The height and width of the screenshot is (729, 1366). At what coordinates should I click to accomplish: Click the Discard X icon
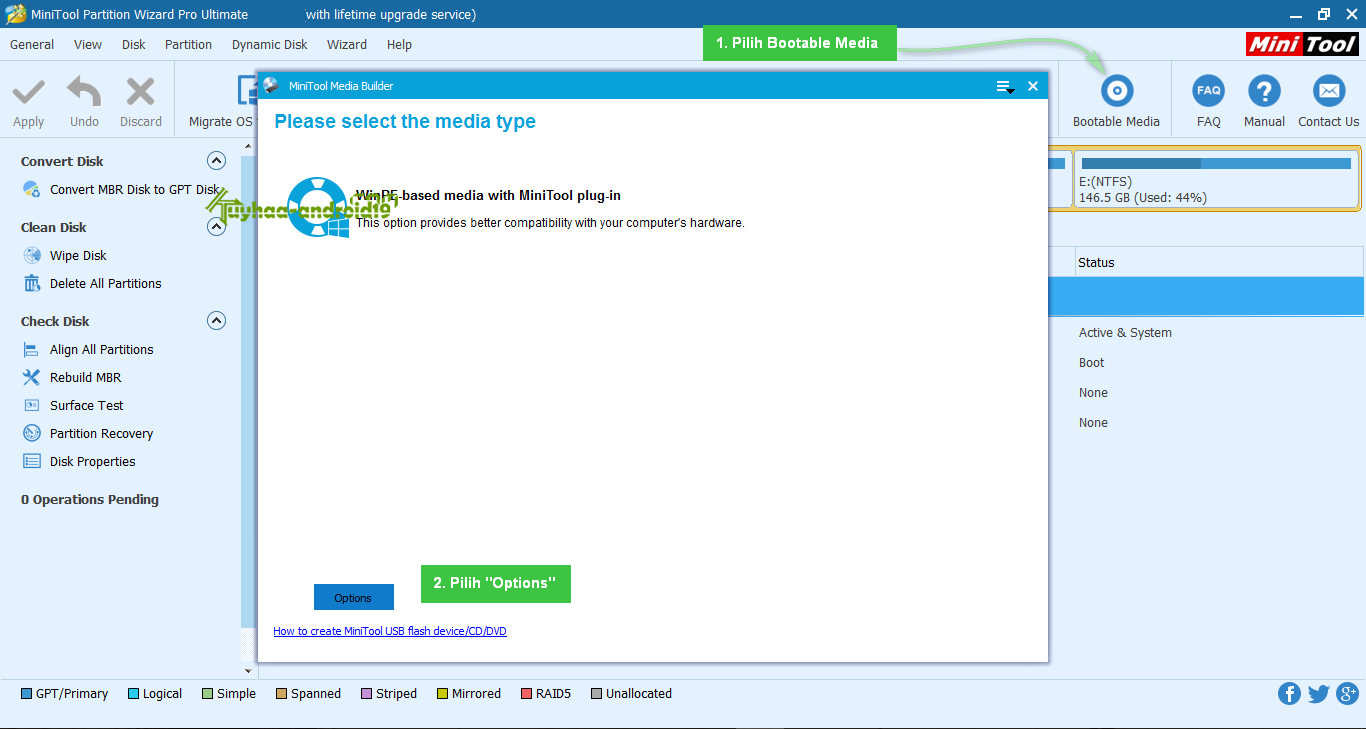tap(140, 92)
